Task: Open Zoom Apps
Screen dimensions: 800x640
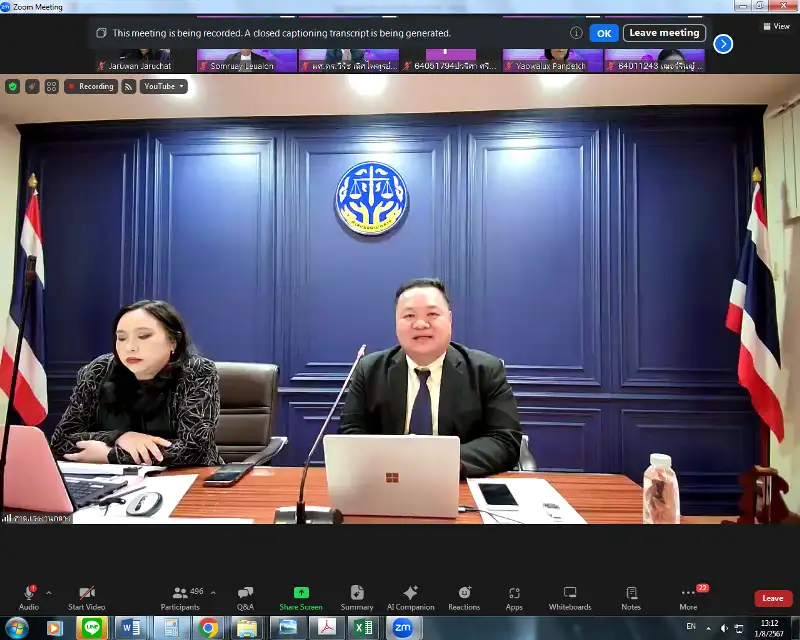Action: (x=514, y=595)
